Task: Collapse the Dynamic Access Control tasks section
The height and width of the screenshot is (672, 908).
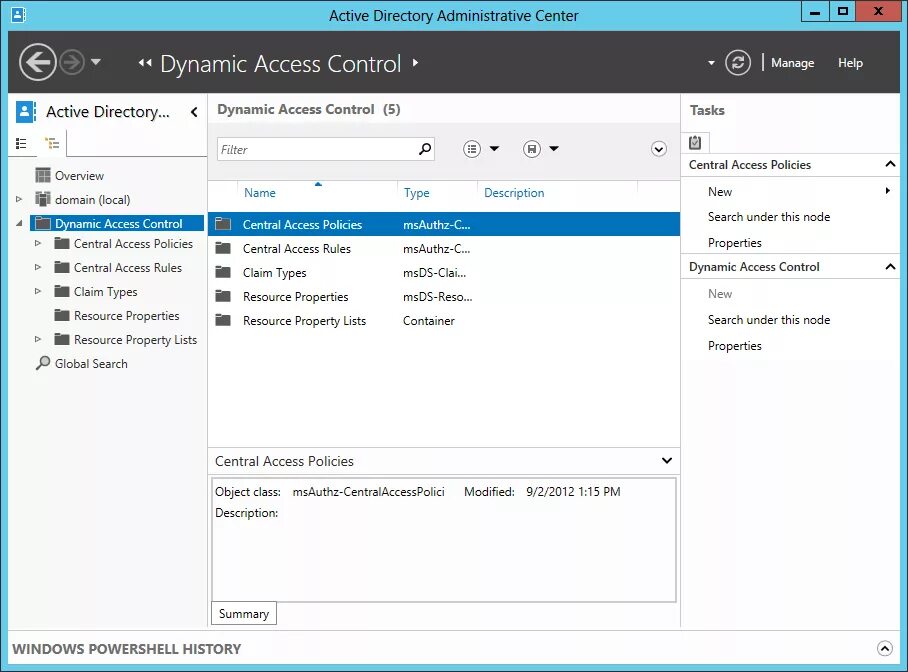Action: pos(890,266)
